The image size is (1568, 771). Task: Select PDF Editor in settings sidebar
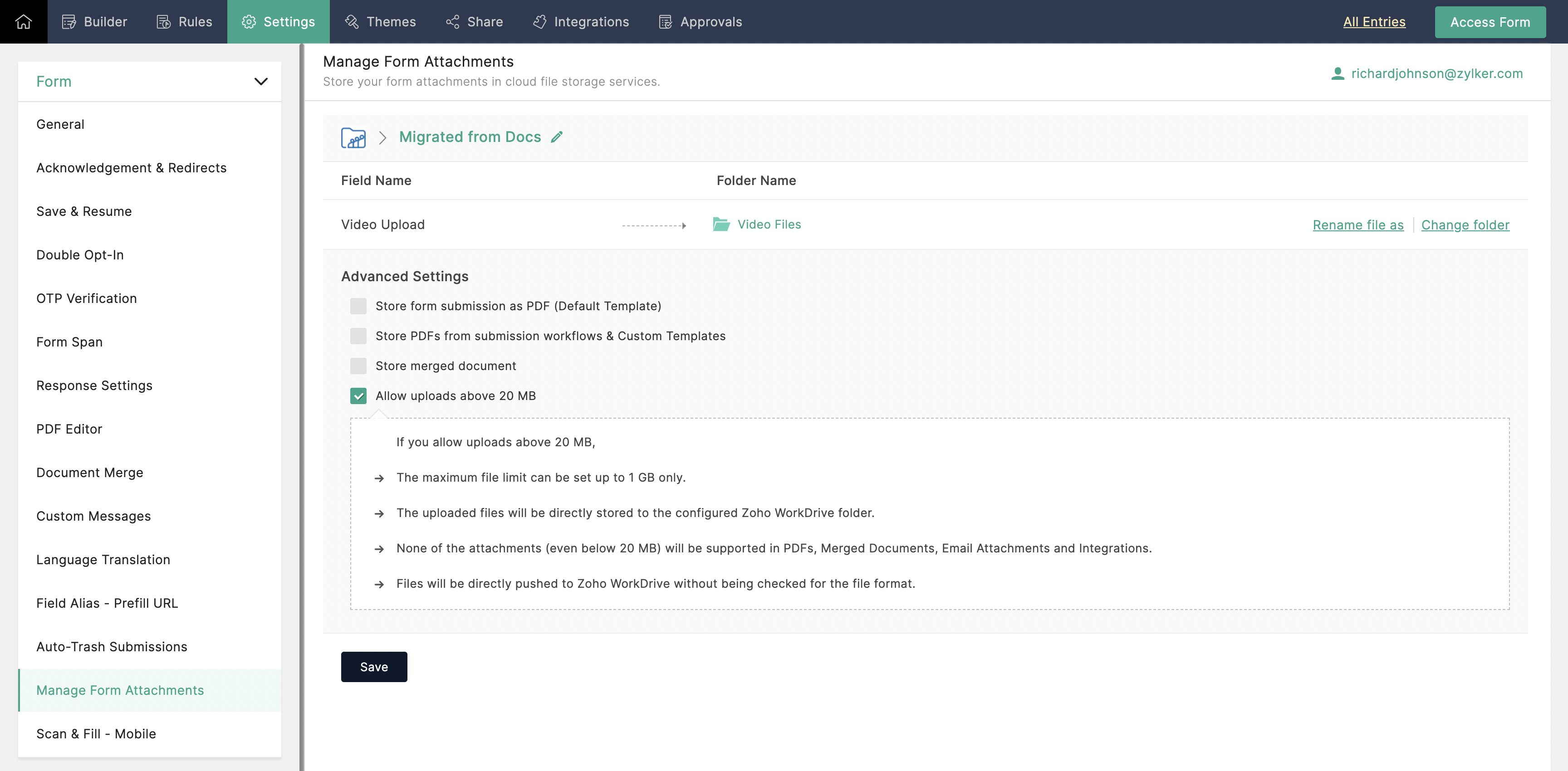coord(69,429)
